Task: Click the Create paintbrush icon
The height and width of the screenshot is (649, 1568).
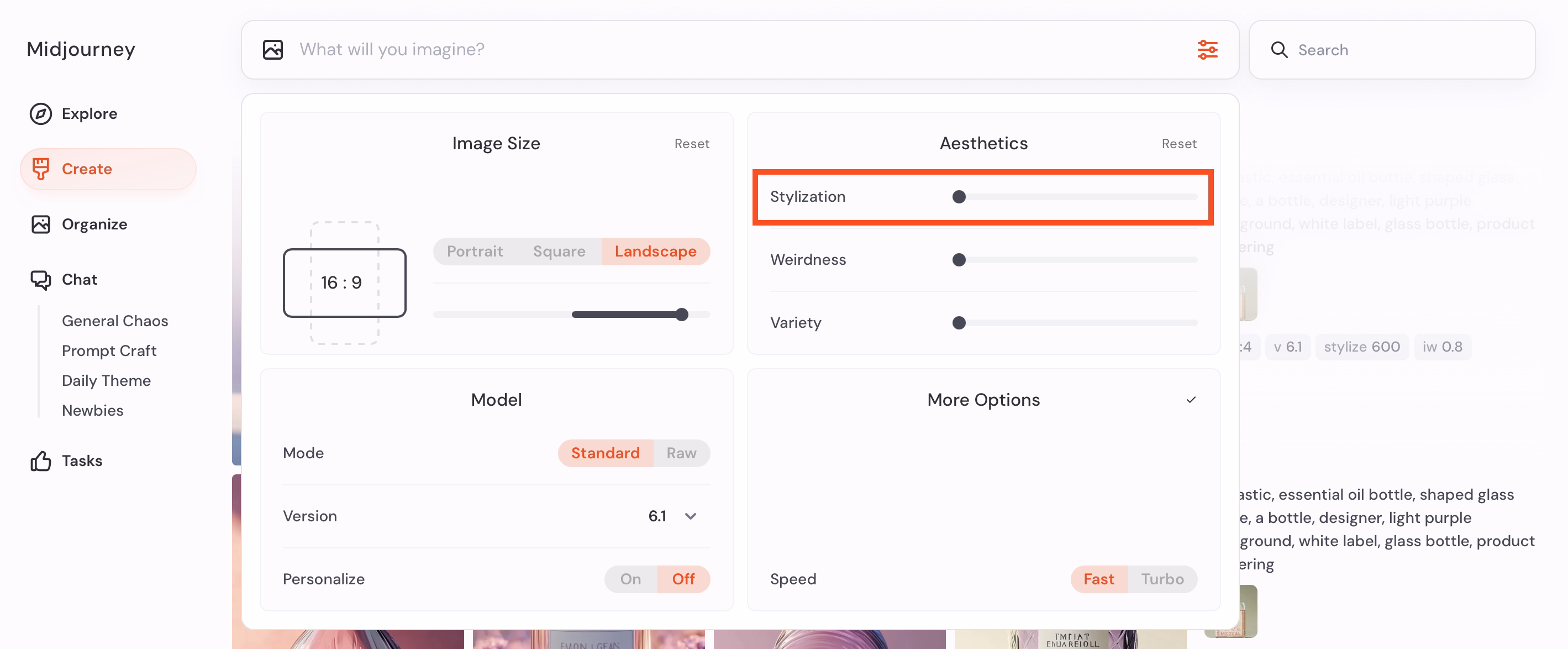Action: click(x=41, y=169)
